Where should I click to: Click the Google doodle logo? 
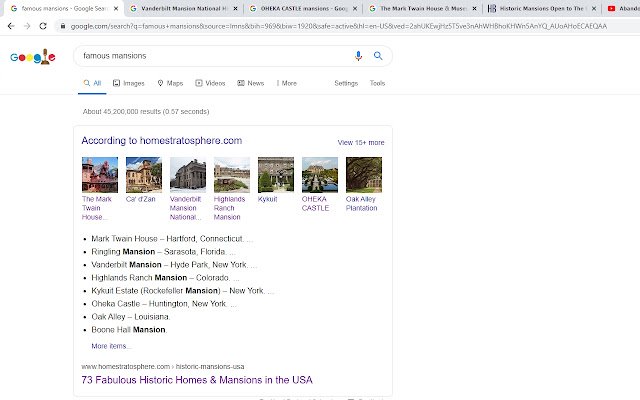tap(33, 56)
